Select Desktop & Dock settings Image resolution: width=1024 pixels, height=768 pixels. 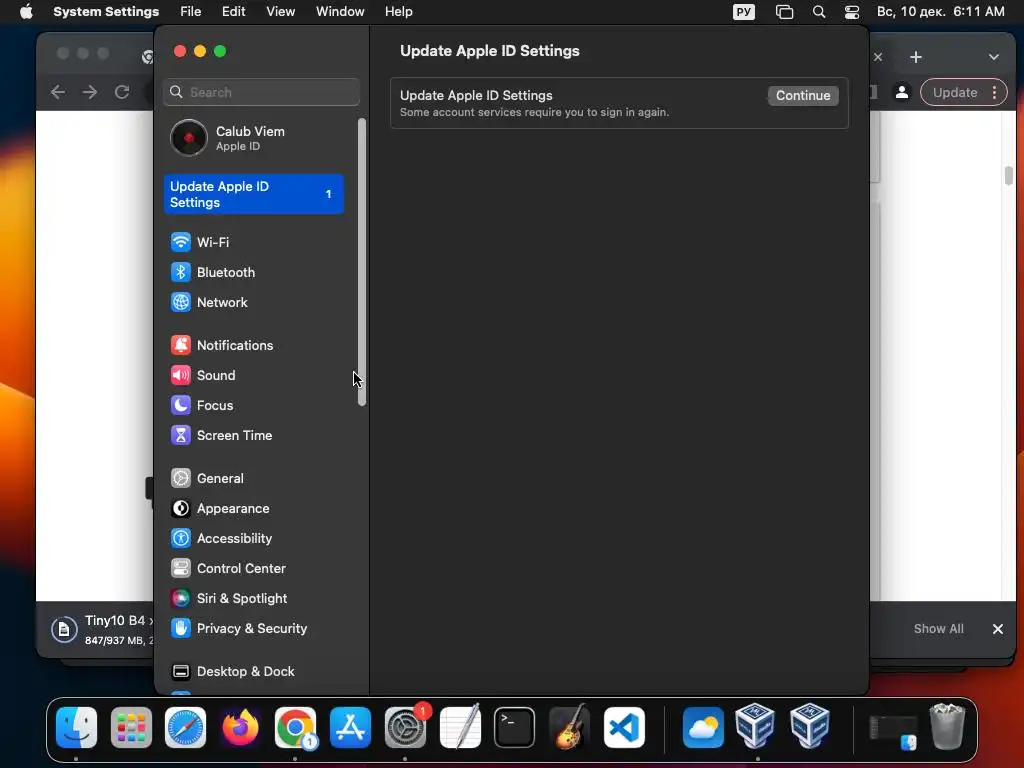tap(253, 672)
